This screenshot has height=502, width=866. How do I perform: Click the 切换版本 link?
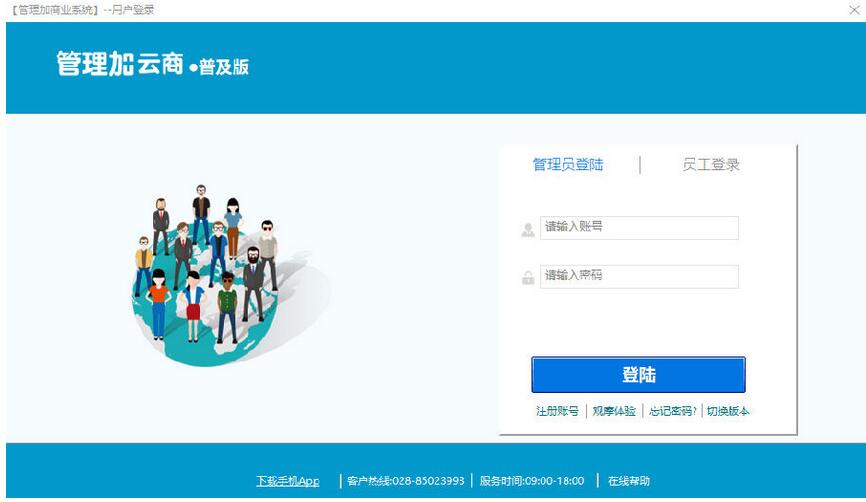pyautogui.click(x=728, y=411)
